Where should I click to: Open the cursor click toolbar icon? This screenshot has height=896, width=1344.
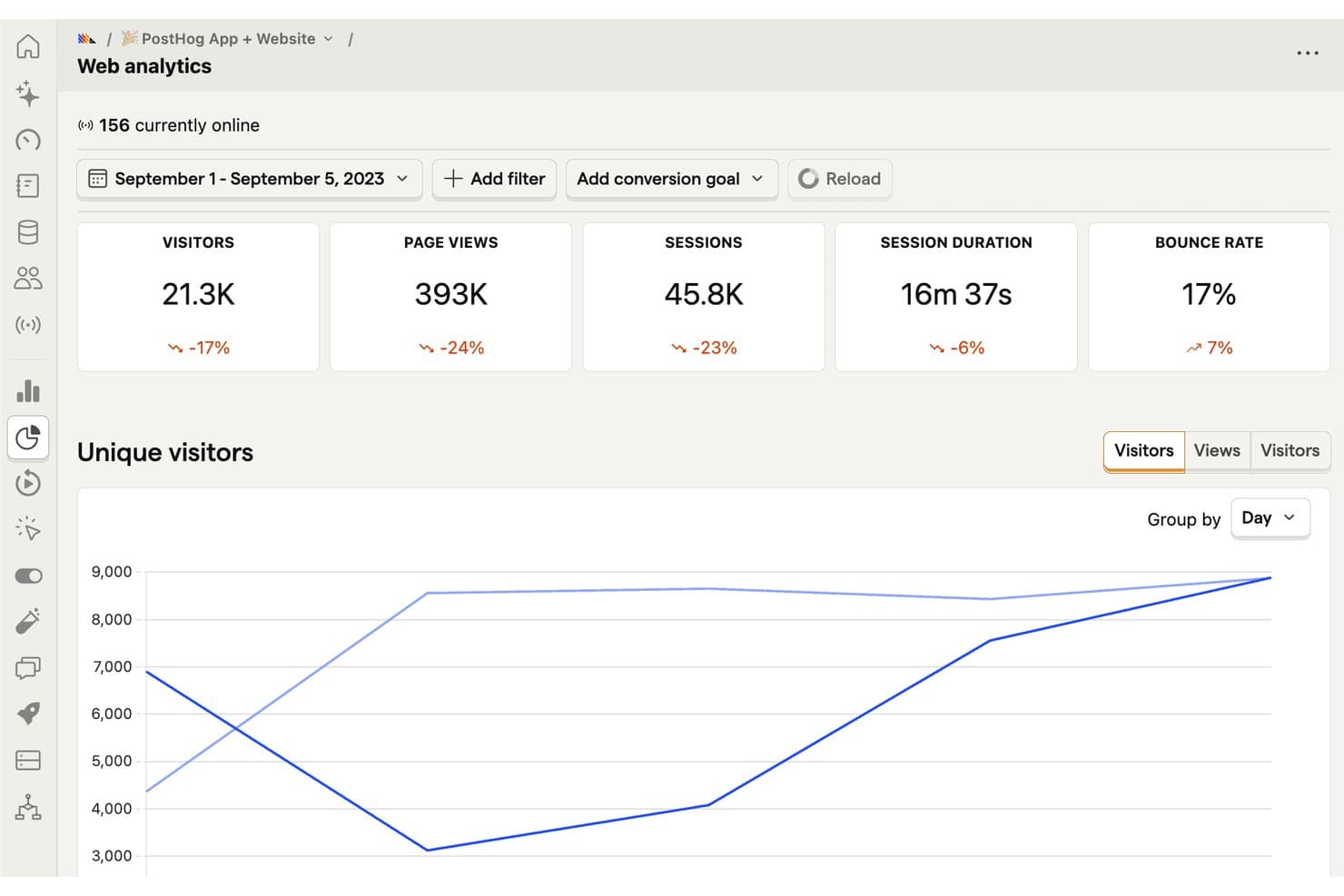[28, 529]
